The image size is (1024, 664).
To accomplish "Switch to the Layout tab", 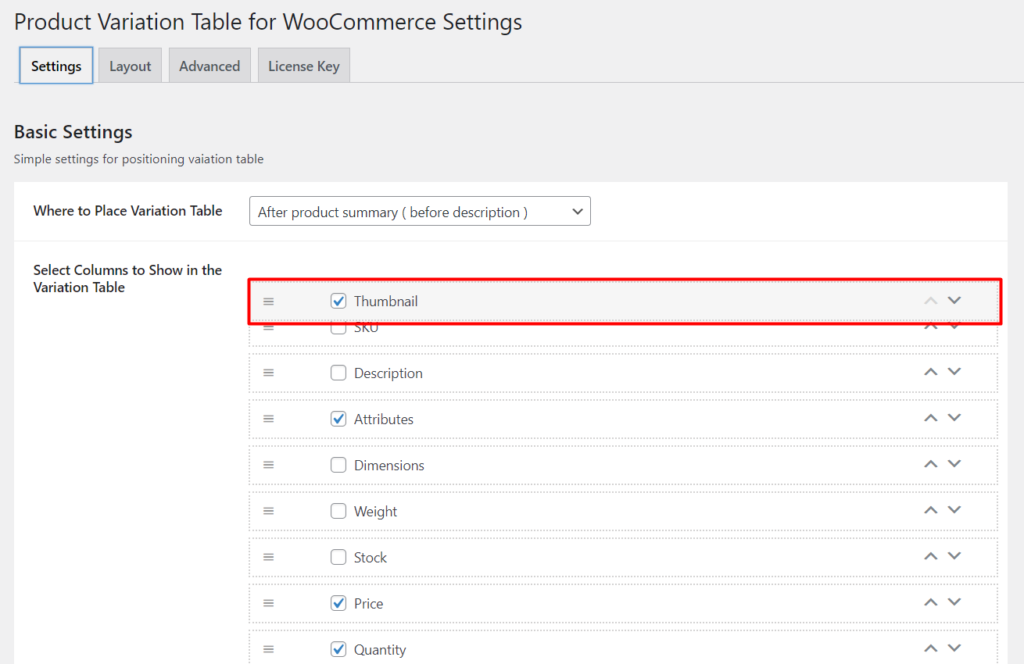I will [x=130, y=66].
